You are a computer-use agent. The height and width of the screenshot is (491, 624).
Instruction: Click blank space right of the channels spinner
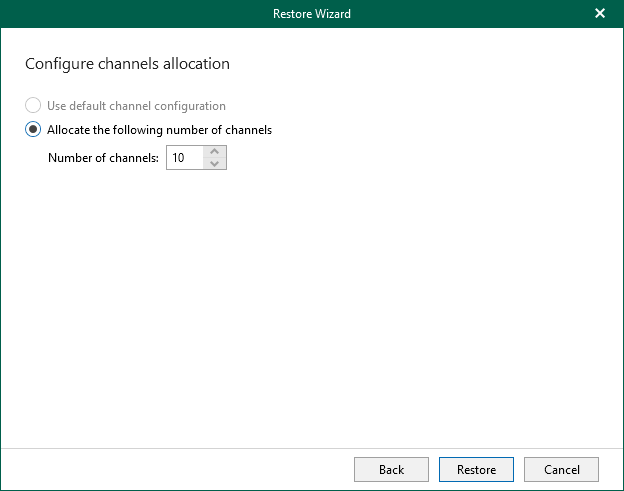click(x=400, y=158)
